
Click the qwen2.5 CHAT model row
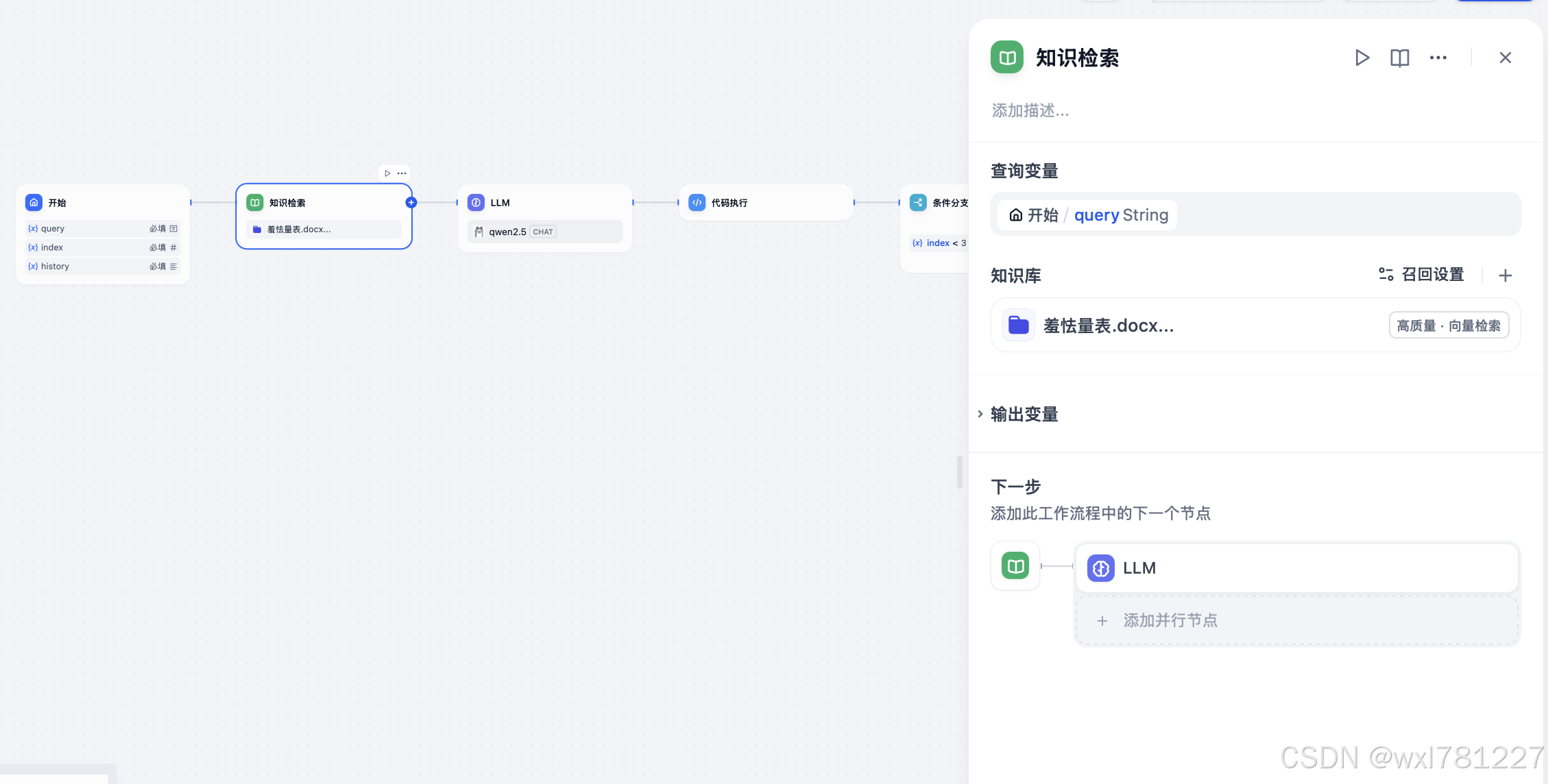click(545, 232)
